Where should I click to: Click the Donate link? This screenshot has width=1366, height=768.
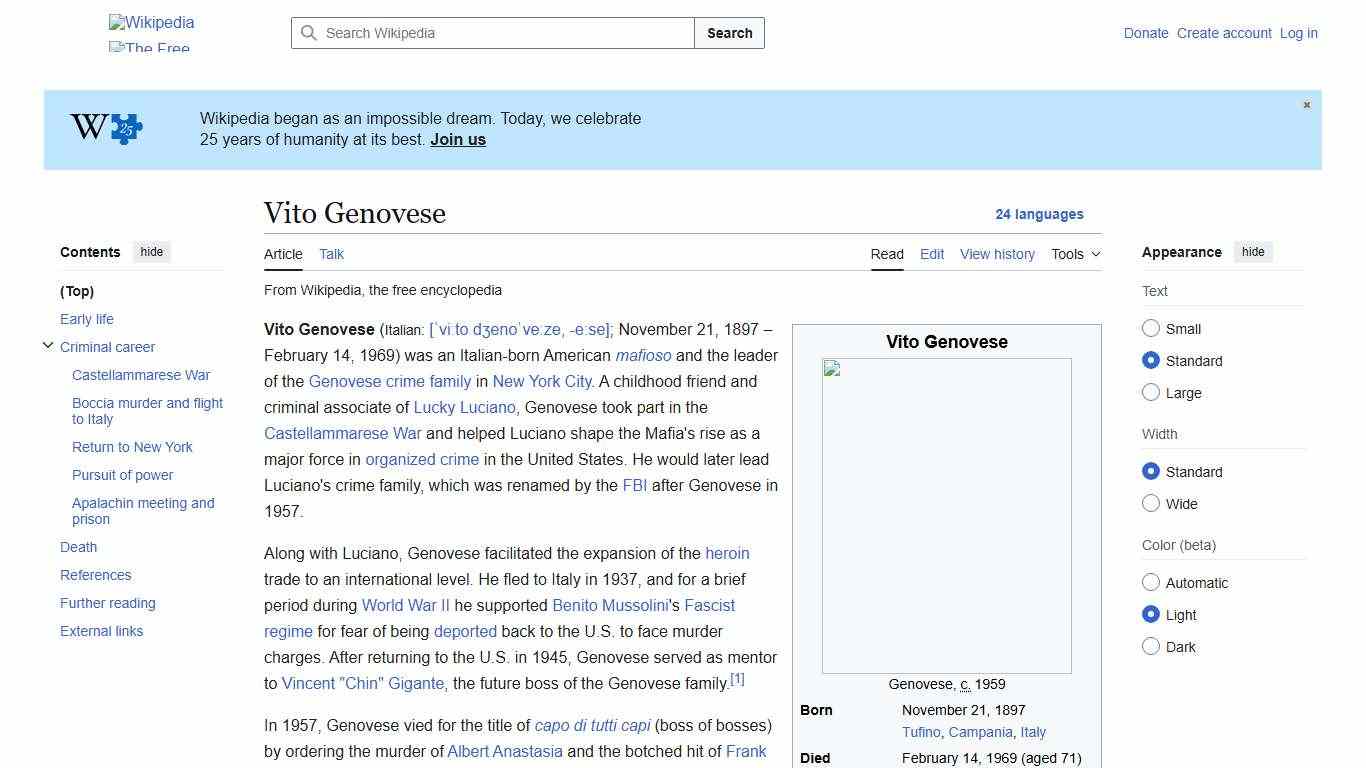(x=1146, y=33)
